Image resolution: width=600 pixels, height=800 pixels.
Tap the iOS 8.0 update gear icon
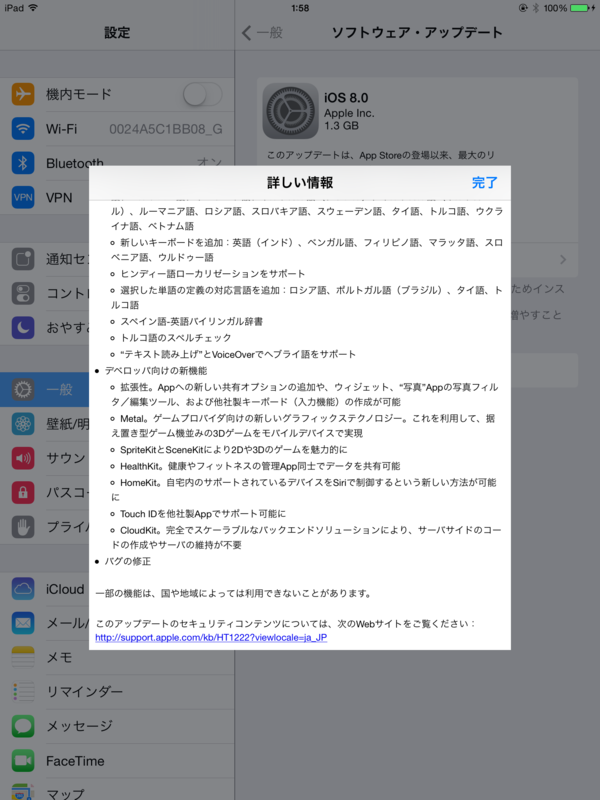pos(290,111)
